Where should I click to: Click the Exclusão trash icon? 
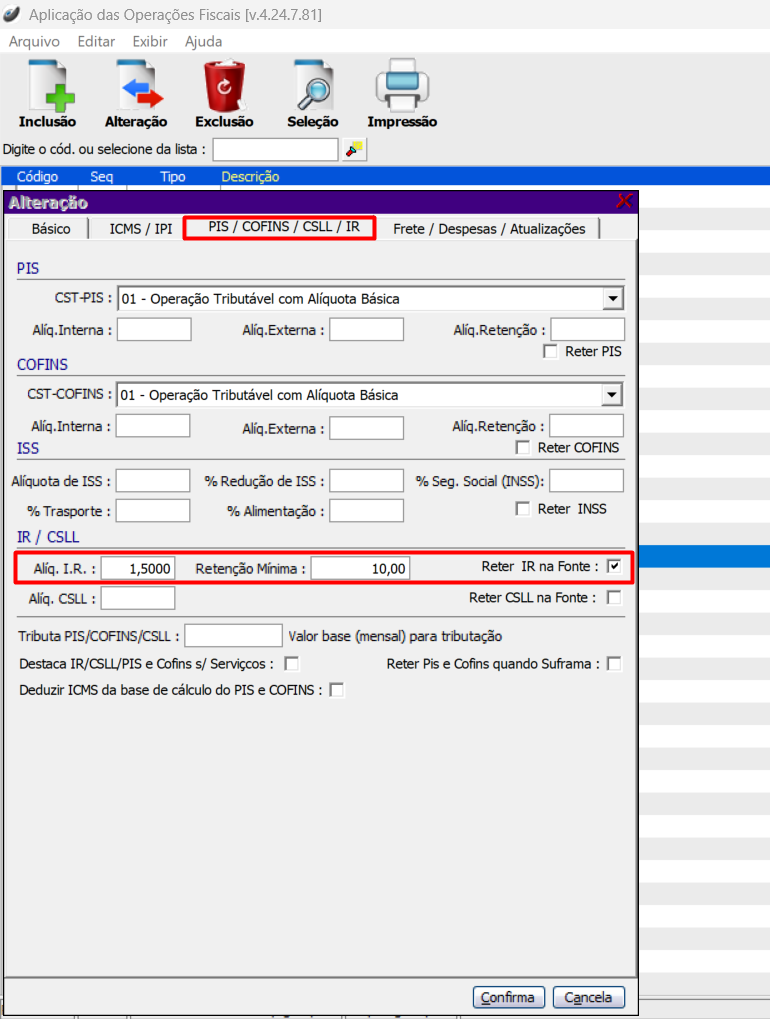[224, 87]
